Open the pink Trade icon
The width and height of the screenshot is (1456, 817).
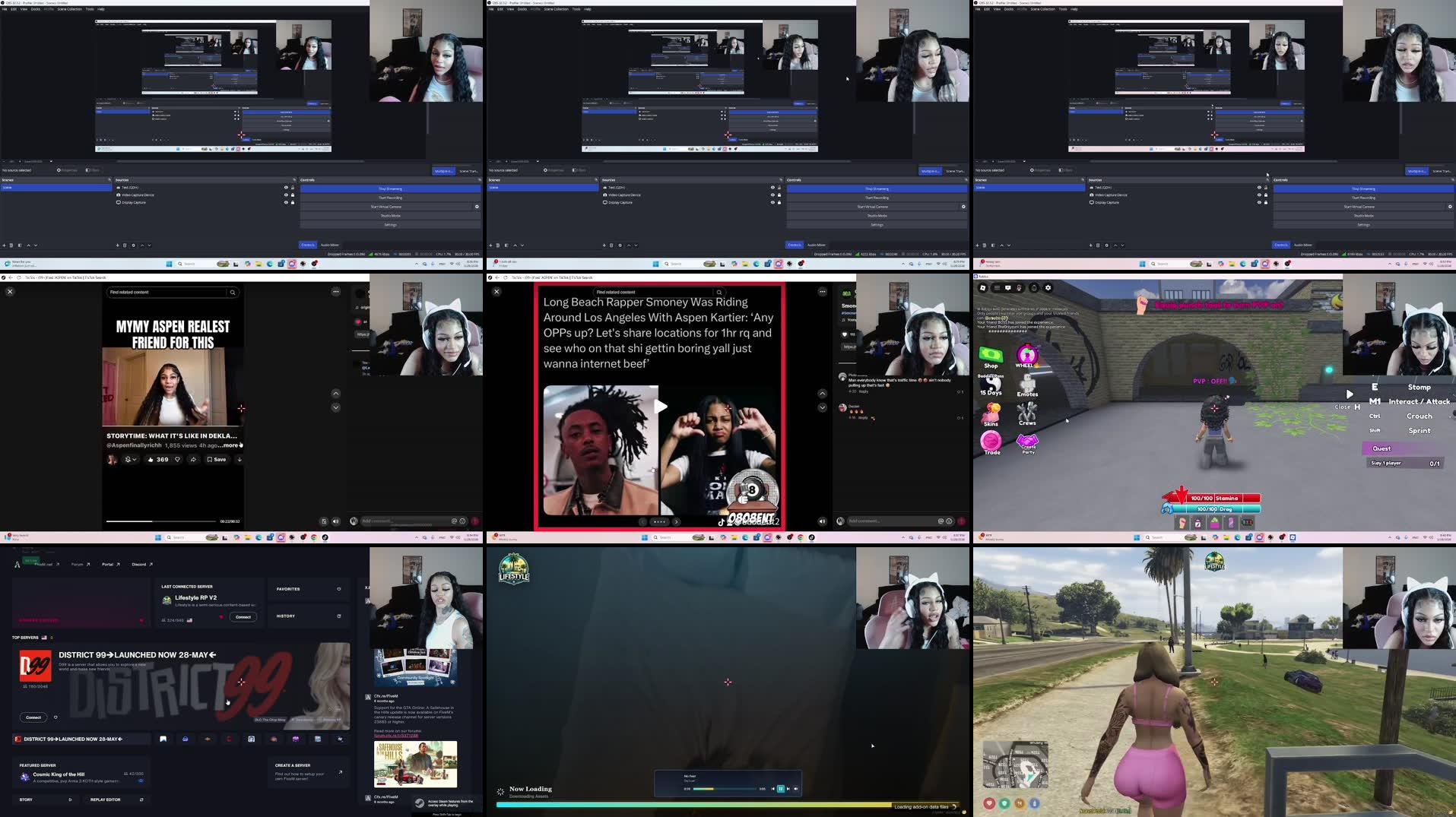click(991, 443)
